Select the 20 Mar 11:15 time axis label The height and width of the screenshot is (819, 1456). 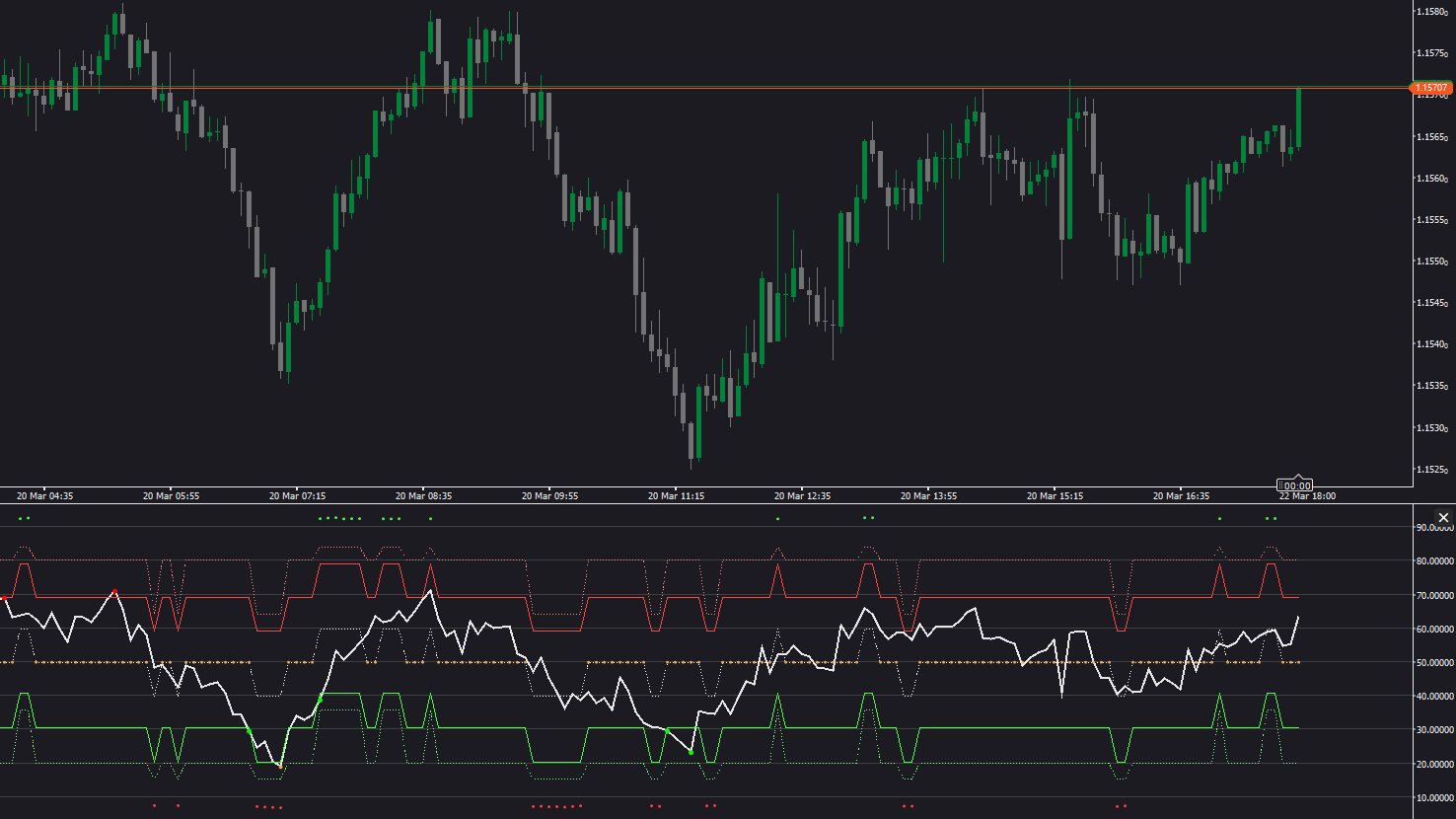point(676,495)
